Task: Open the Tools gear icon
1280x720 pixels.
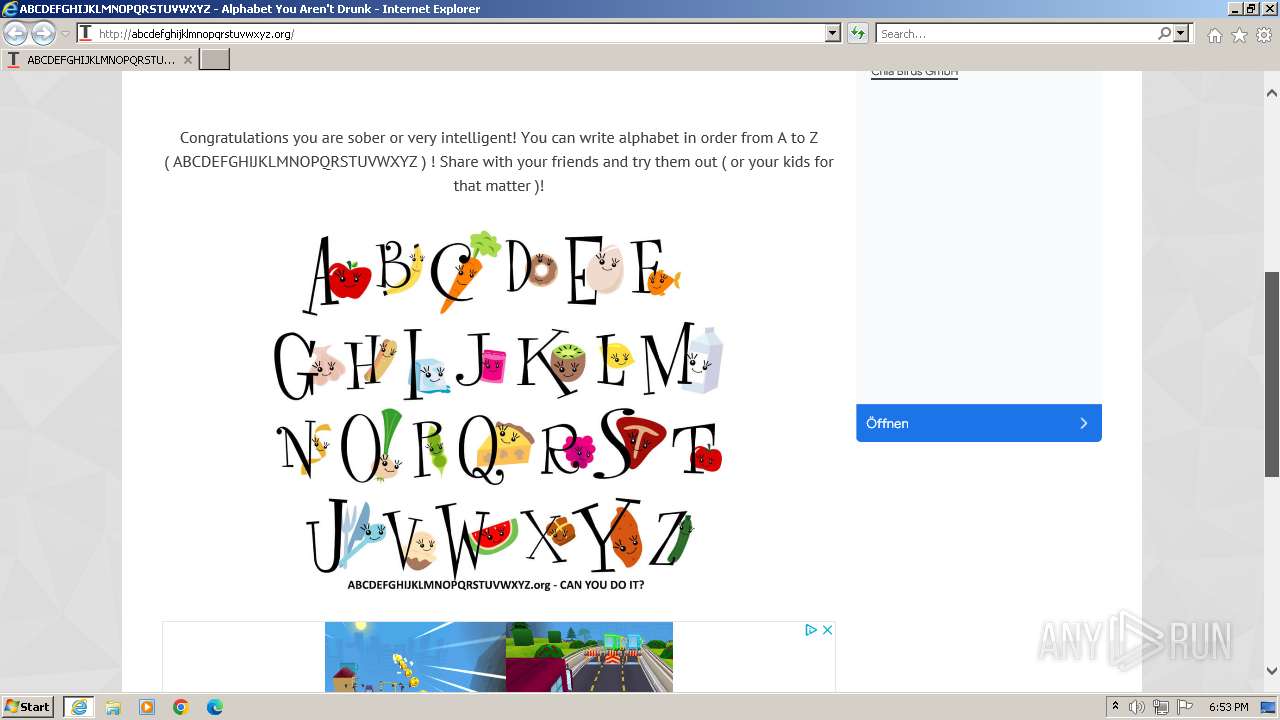Action: [1264, 35]
